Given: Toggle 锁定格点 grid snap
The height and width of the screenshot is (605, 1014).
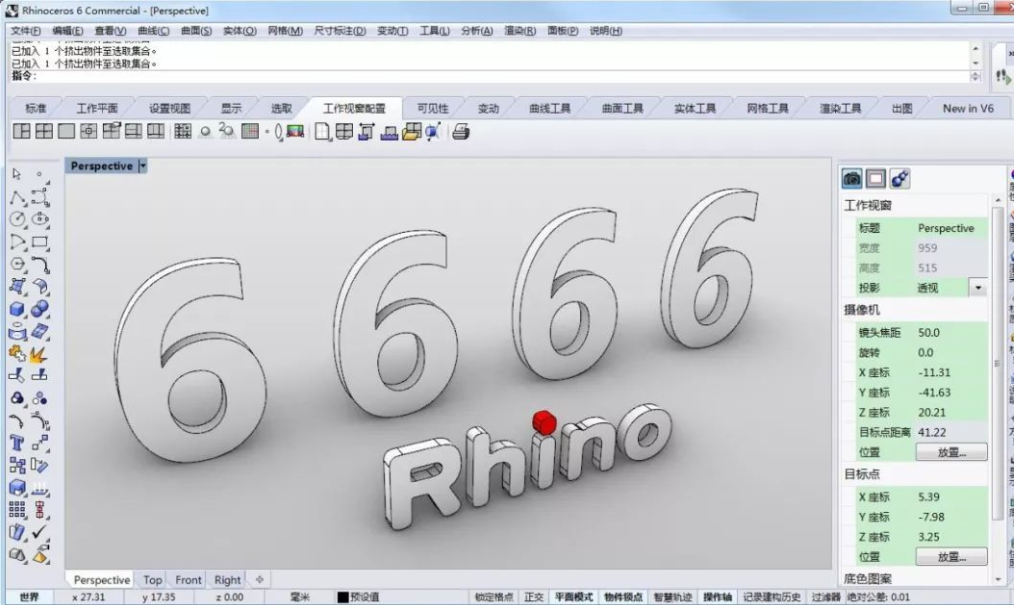Looking at the screenshot, I should click(x=494, y=597).
